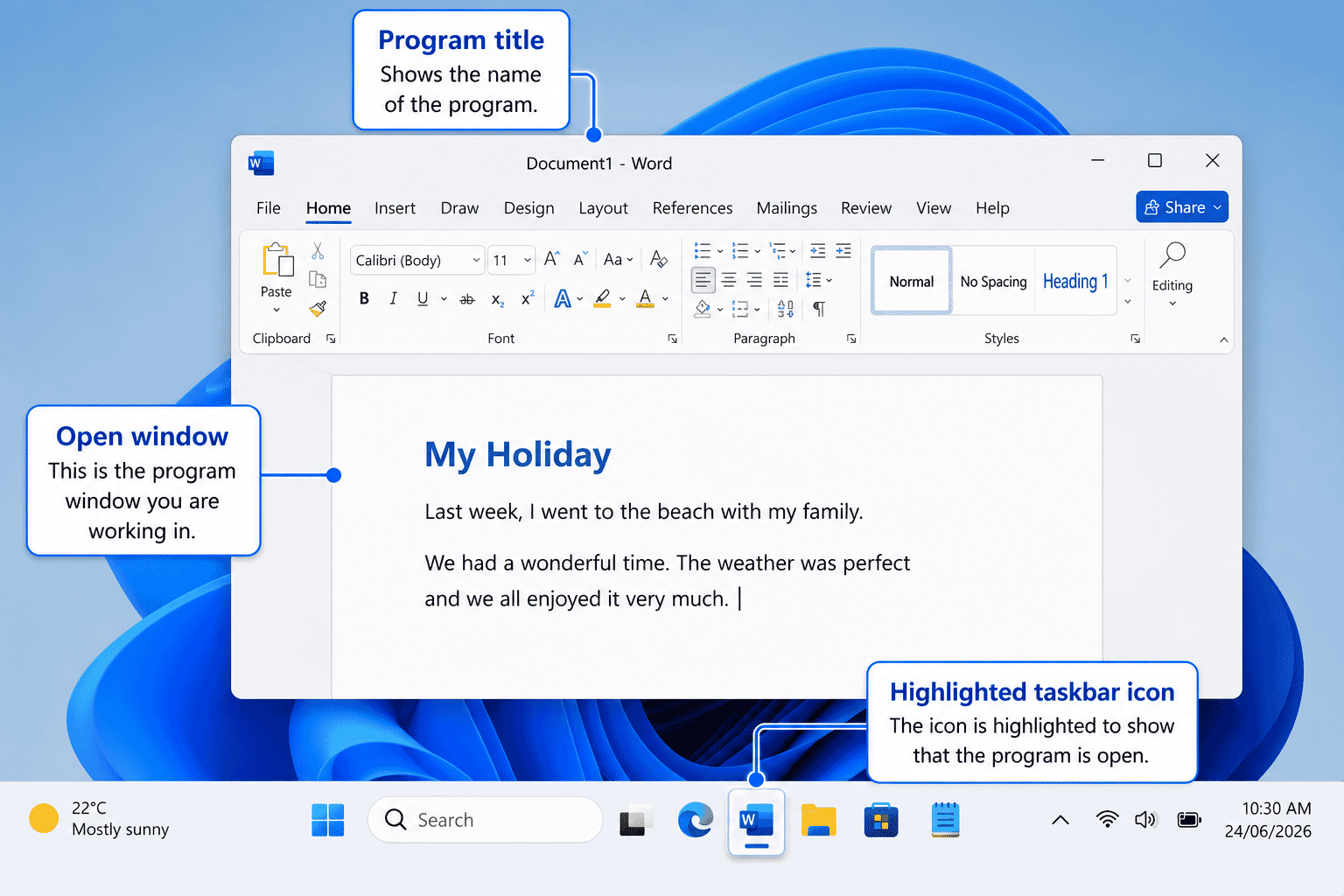Open Task View on the taskbar
The image size is (1344, 896).
point(636,821)
